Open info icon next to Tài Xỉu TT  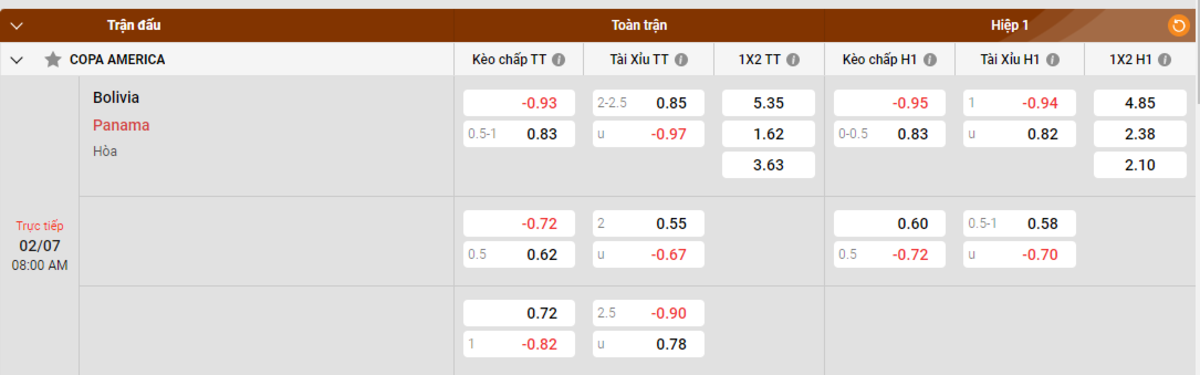681,60
